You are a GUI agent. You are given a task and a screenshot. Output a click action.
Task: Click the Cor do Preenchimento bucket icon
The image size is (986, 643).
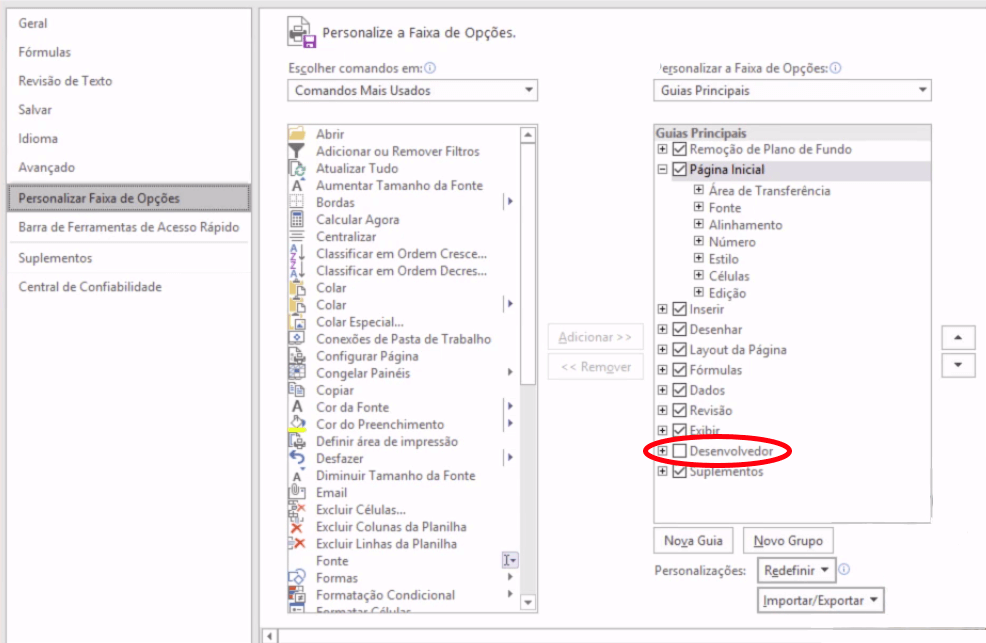pyautogui.click(x=297, y=424)
